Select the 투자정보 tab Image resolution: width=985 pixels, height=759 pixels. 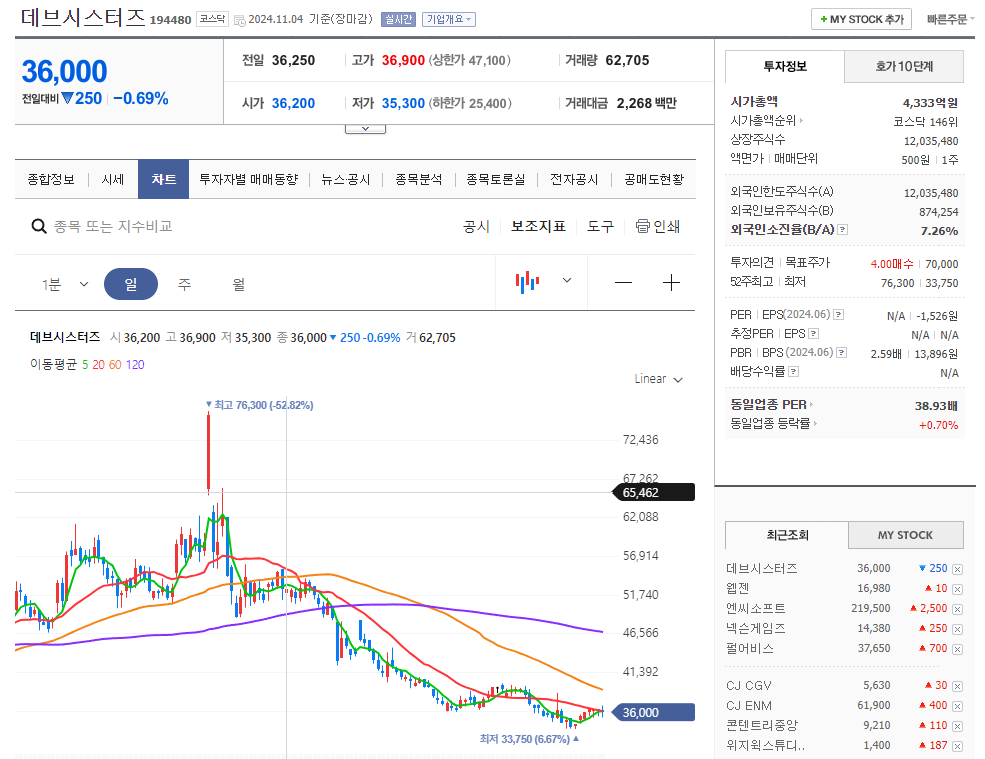tap(785, 67)
